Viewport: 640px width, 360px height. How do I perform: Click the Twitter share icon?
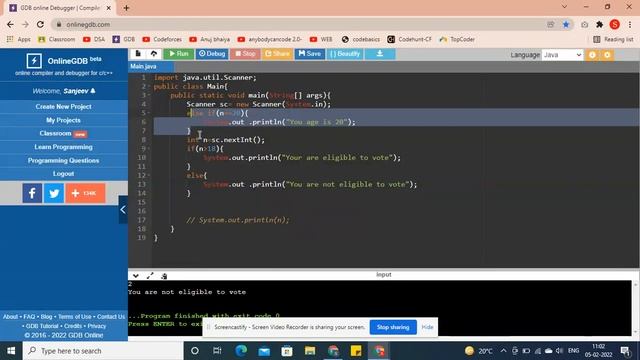pyautogui.click(x=54, y=193)
